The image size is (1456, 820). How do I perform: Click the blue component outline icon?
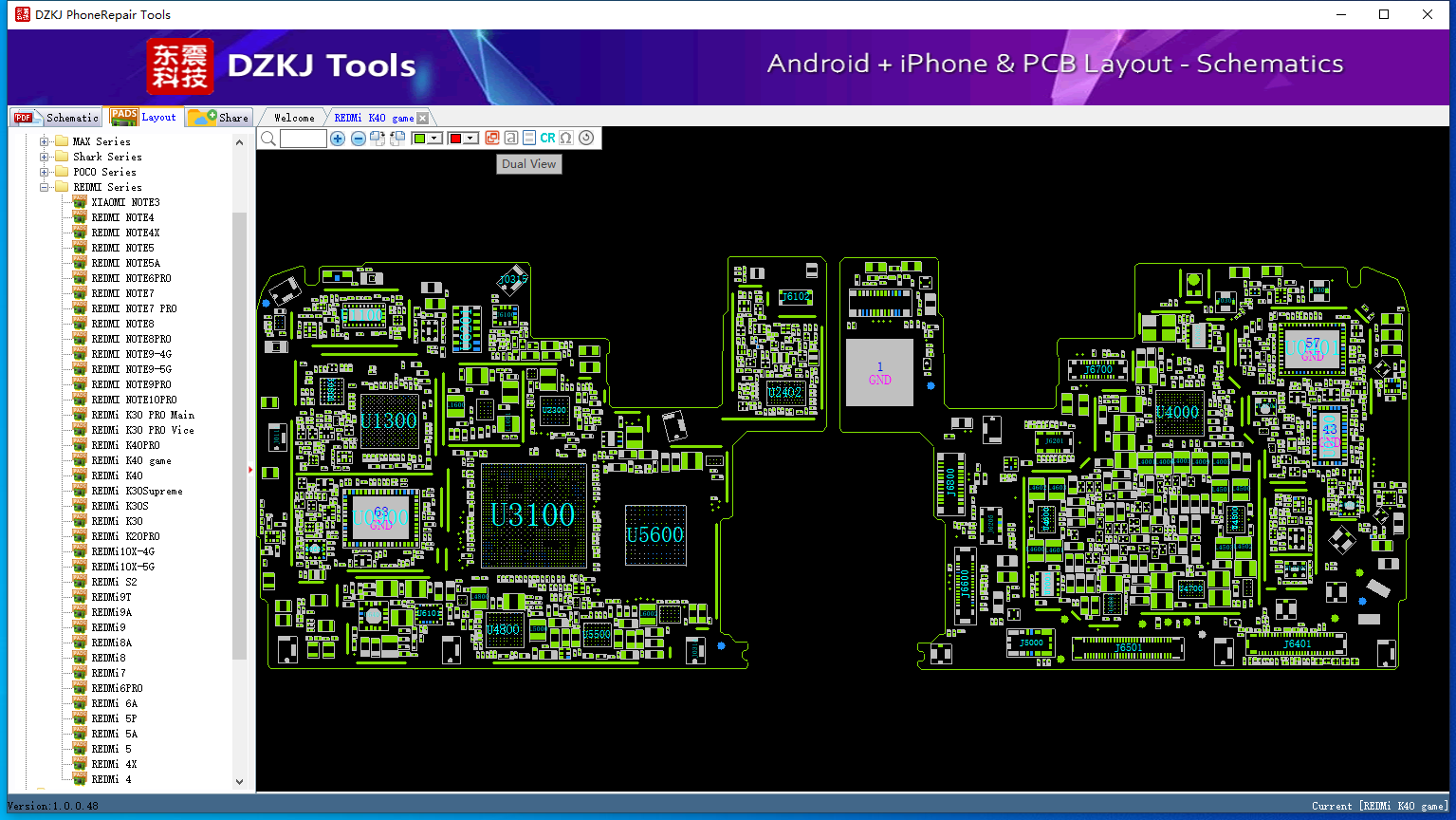[x=529, y=139]
